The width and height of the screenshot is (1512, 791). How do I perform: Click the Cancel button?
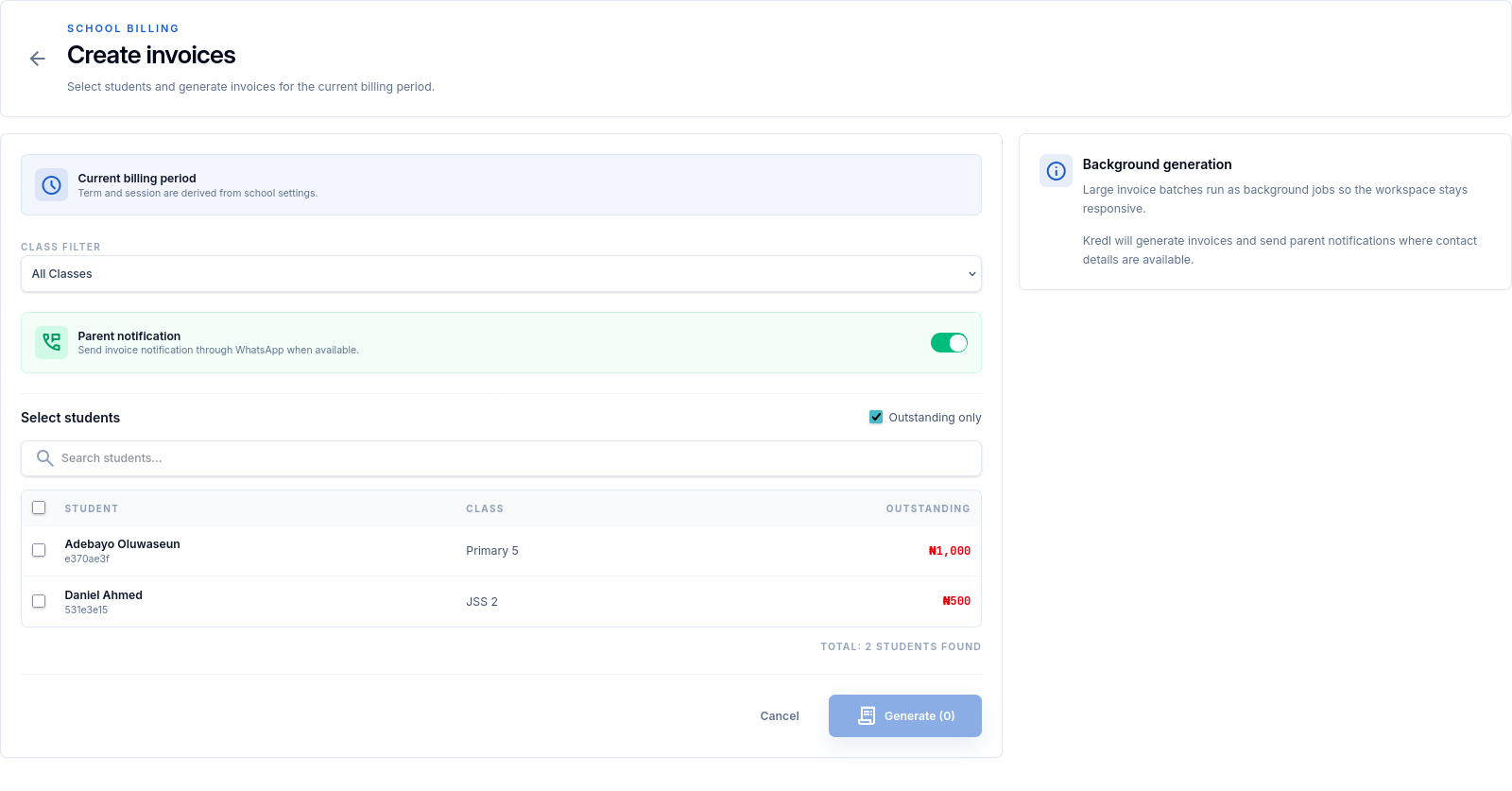(x=780, y=716)
